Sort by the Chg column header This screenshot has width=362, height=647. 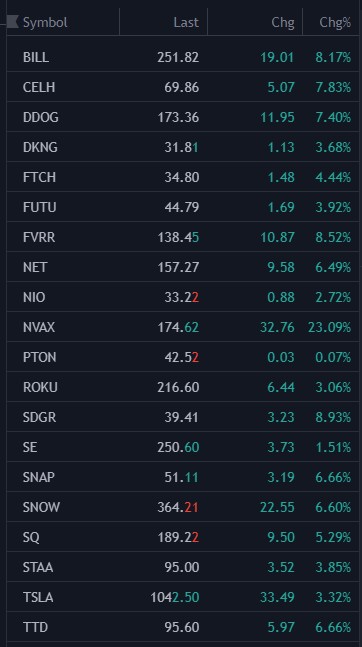pyautogui.click(x=283, y=22)
